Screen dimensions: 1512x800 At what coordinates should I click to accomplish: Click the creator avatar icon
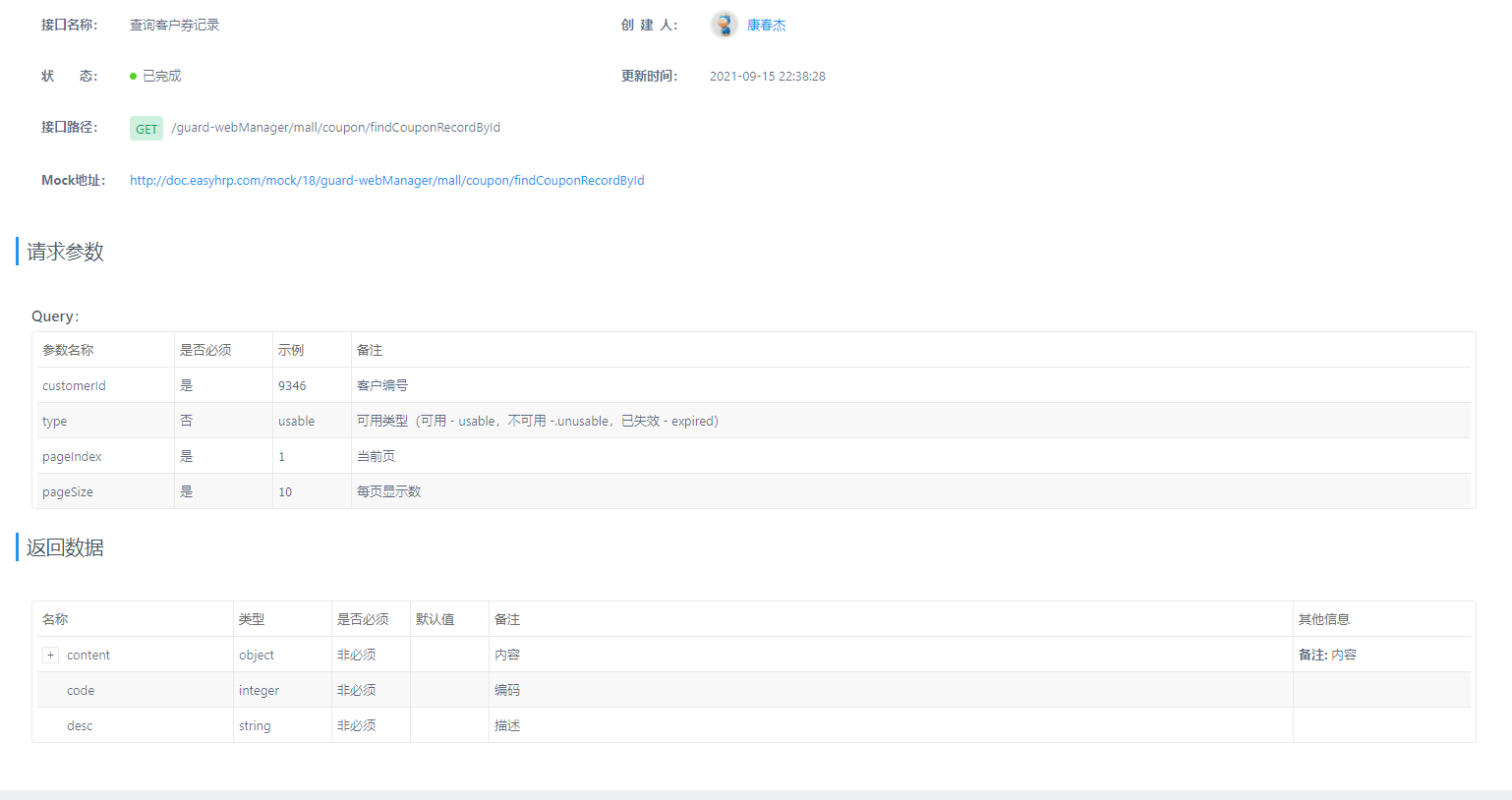(725, 25)
